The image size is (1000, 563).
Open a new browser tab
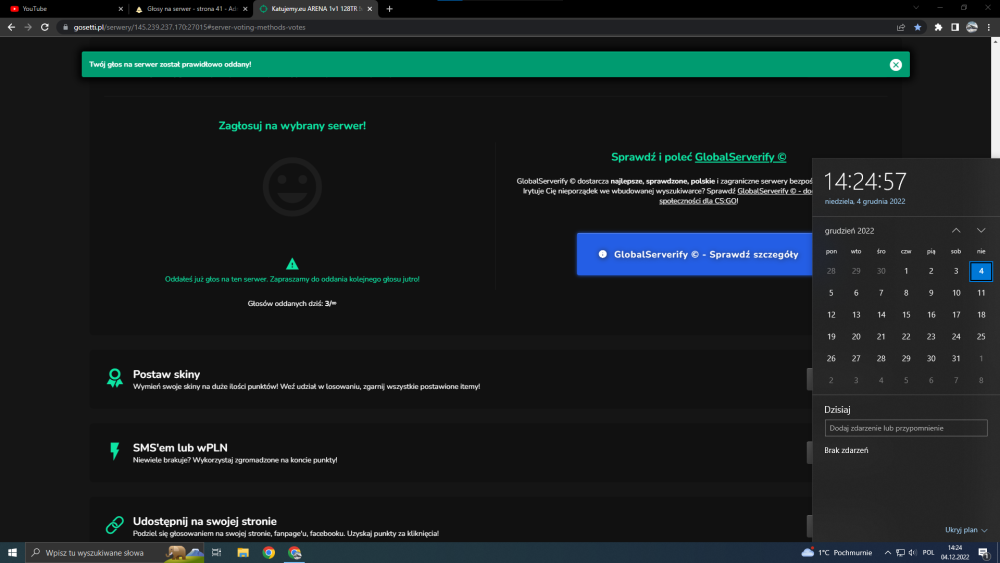[389, 9]
